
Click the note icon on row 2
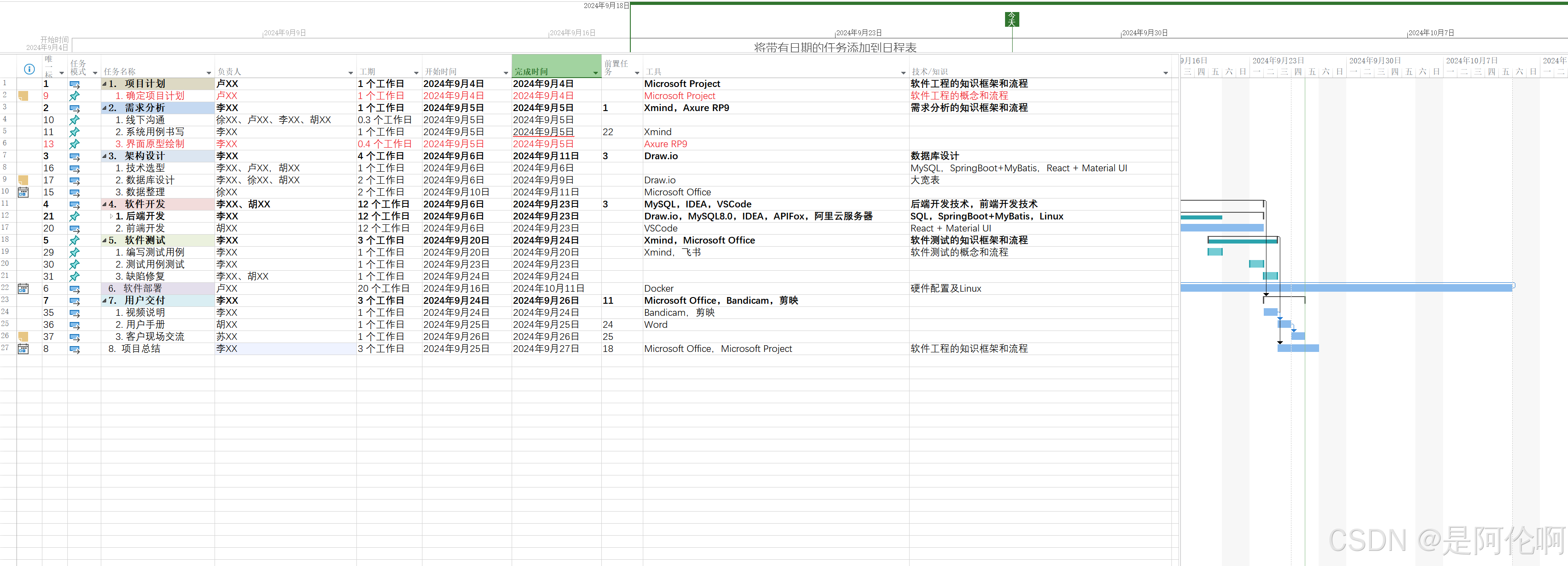pyautogui.click(x=23, y=95)
